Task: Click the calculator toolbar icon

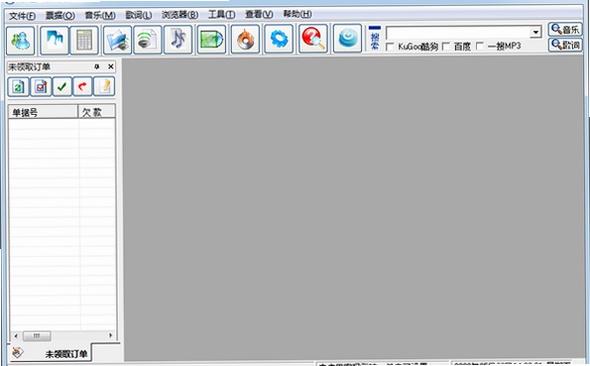Action: (84, 40)
